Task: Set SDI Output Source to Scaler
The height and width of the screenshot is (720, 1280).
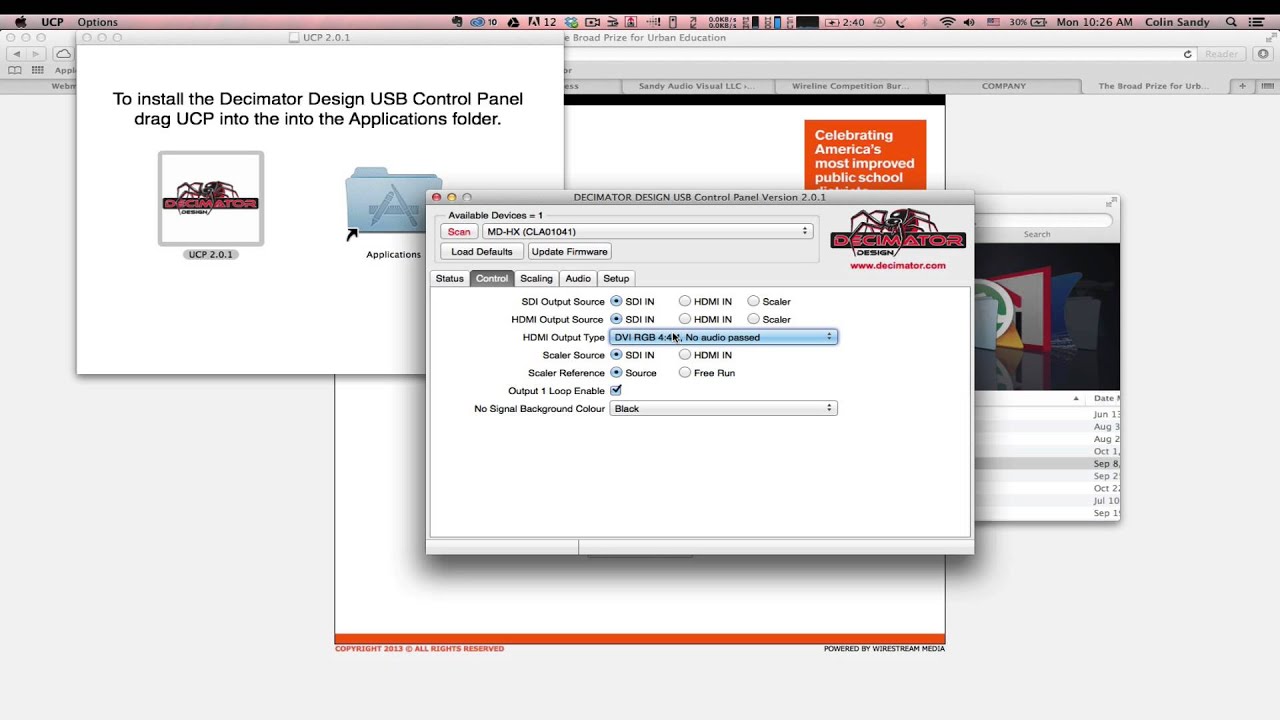Action: tap(753, 301)
